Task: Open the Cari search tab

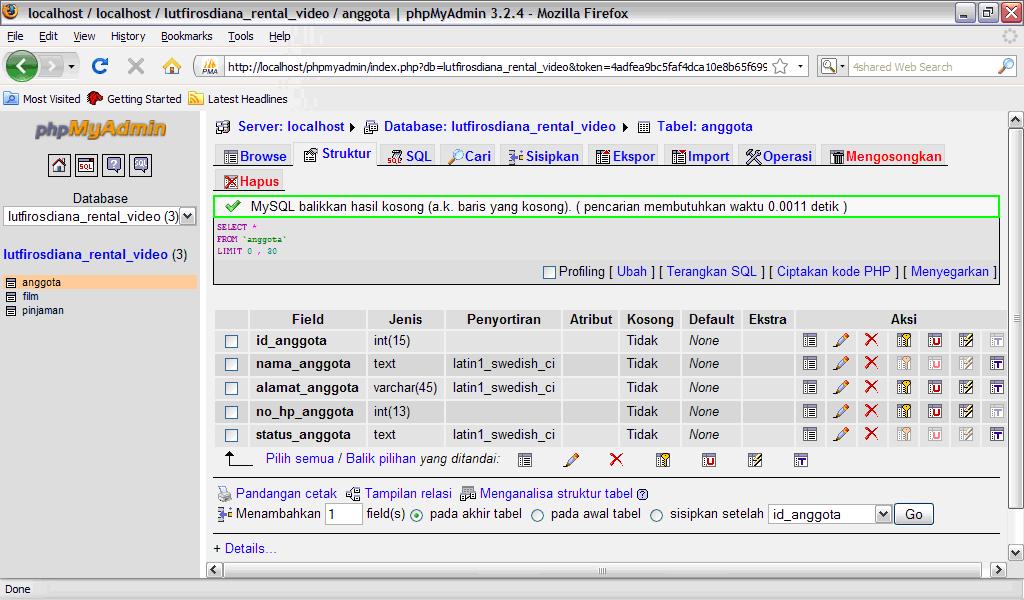Action: click(x=469, y=157)
